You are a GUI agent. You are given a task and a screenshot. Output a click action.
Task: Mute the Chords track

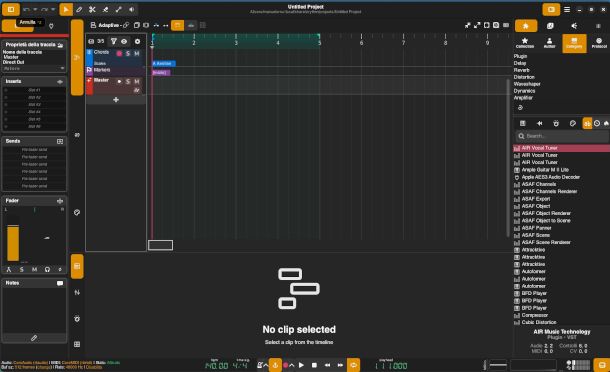pyautogui.click(x=137, y=53)
